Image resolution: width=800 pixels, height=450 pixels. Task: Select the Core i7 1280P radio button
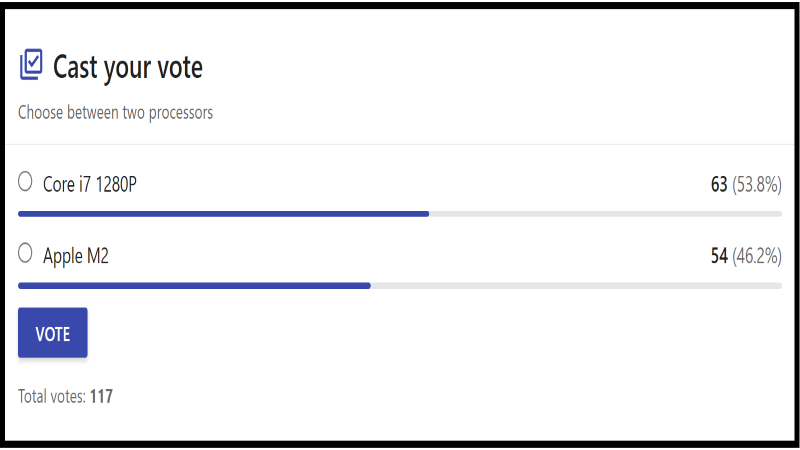coord(26,182)
